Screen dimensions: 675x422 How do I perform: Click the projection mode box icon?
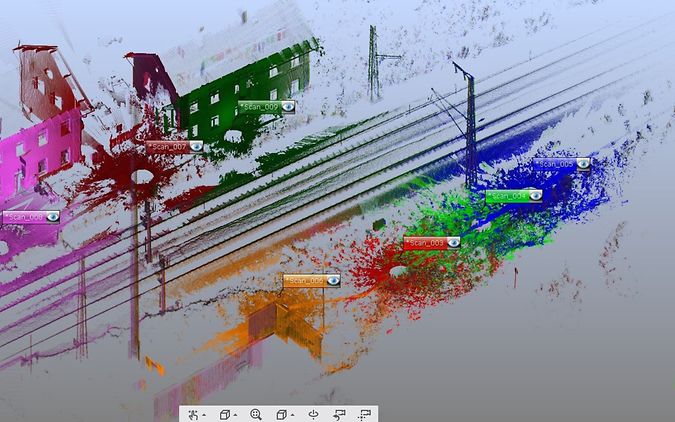(x=282, y=414)
